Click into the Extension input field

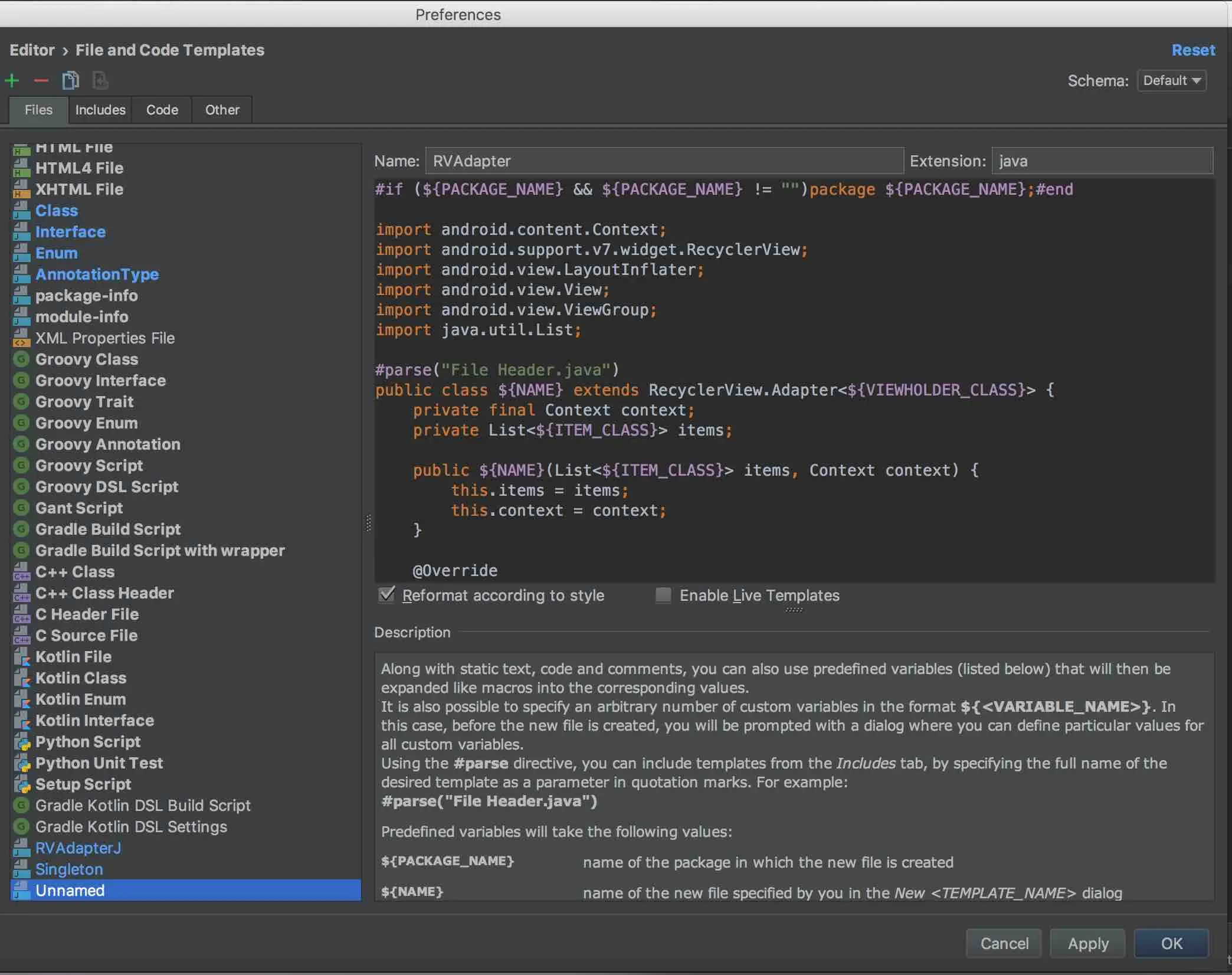(1102, 161)
